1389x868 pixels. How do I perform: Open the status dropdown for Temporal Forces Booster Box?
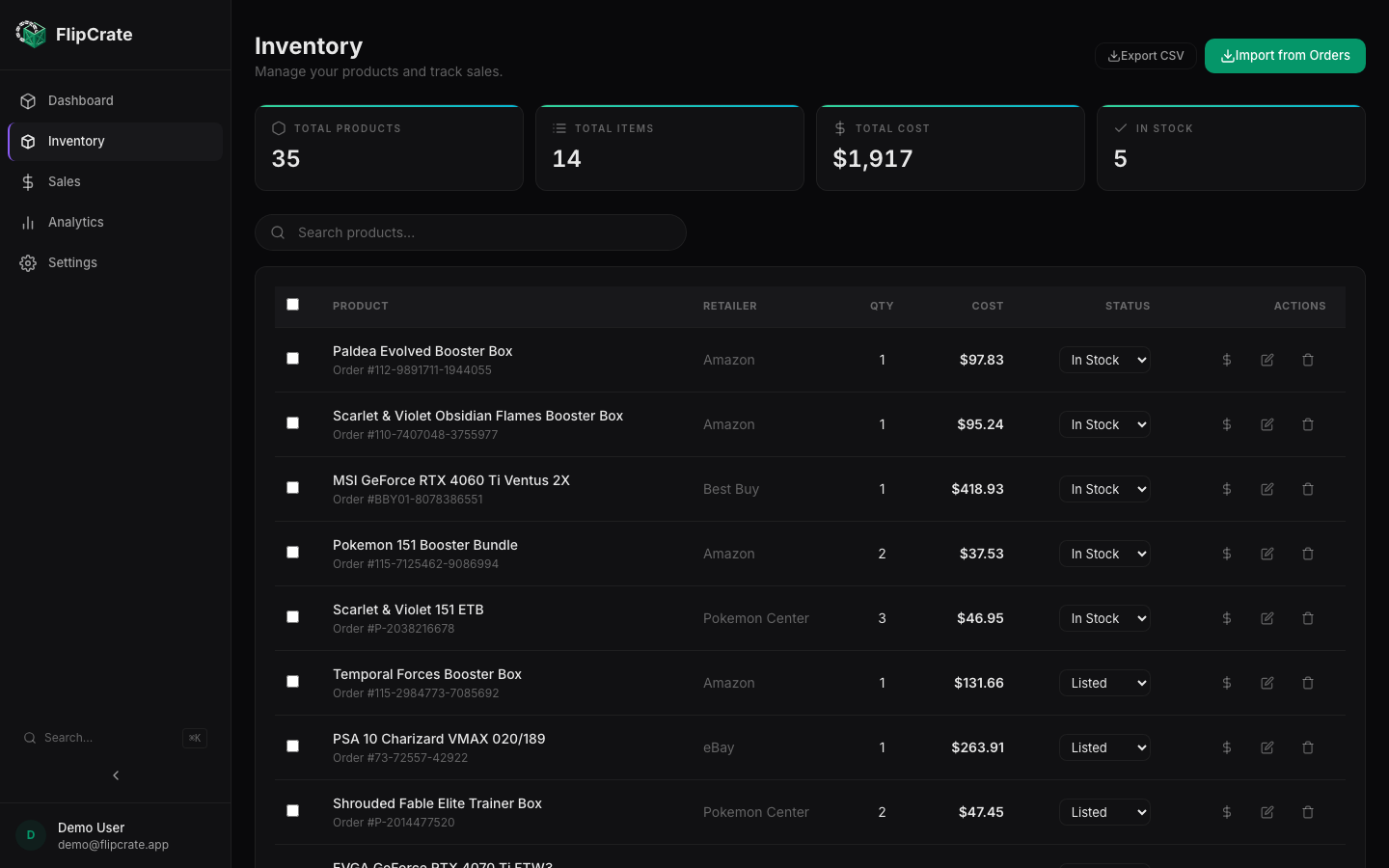click(1103, 683)
